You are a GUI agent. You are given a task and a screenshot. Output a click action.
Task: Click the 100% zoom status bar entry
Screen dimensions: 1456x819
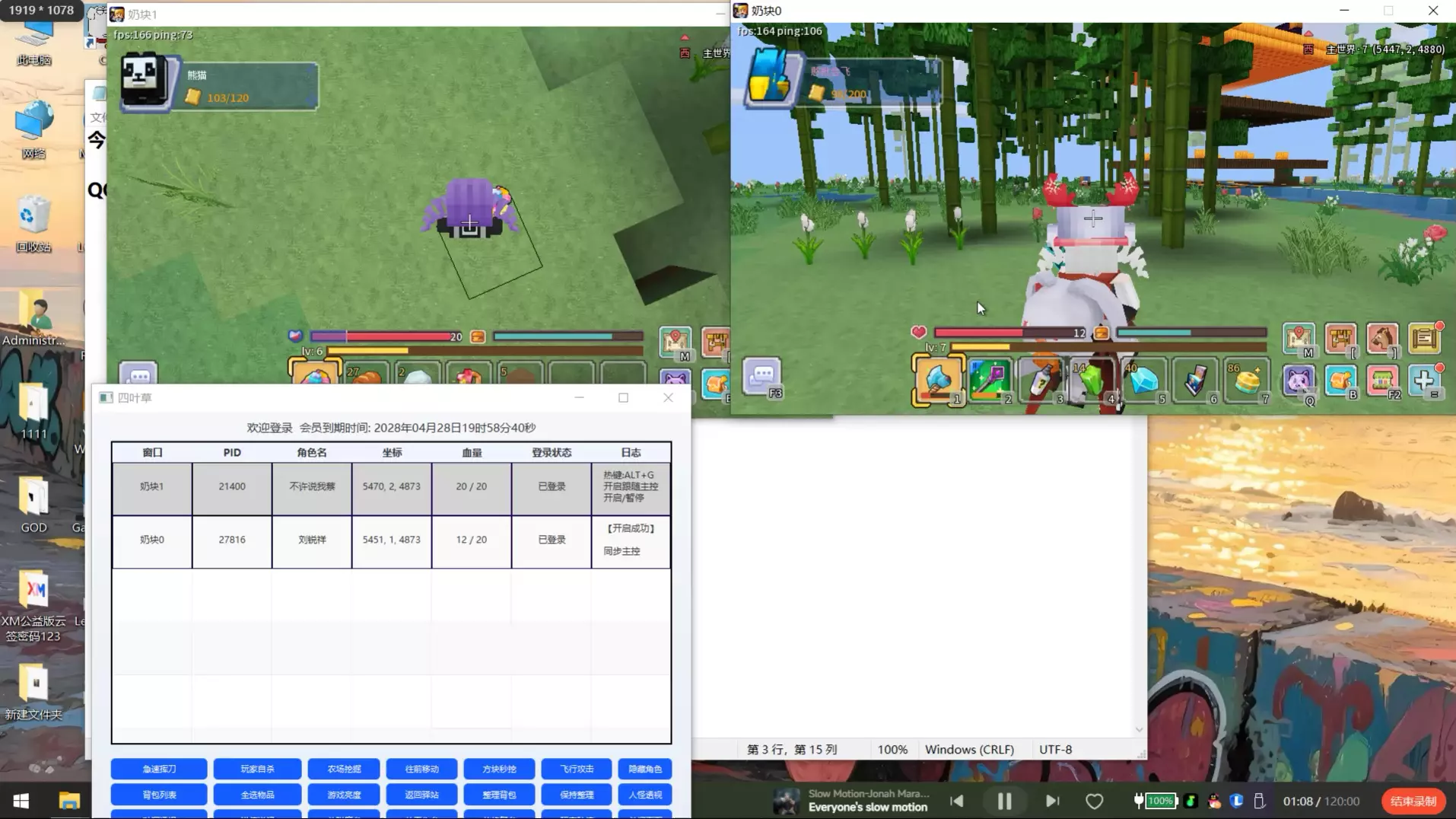[892, 750]
